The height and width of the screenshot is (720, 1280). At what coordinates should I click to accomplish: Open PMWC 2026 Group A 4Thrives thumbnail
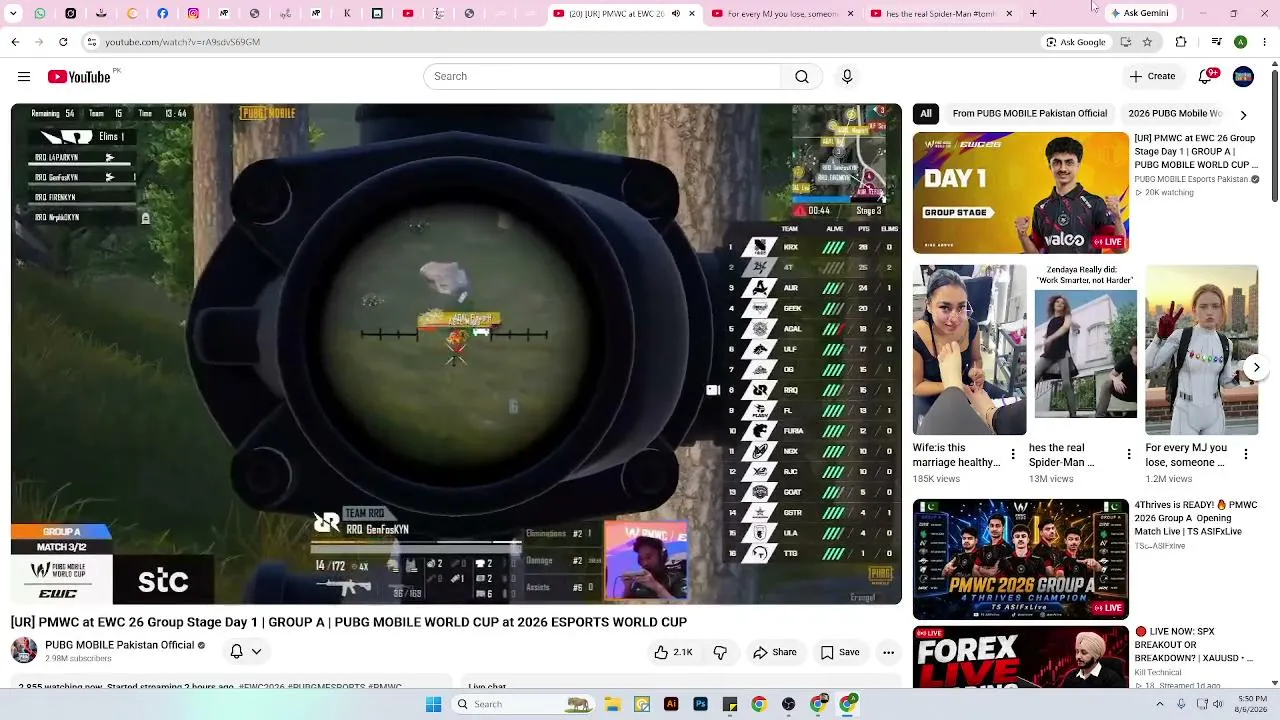point(1021,560)
